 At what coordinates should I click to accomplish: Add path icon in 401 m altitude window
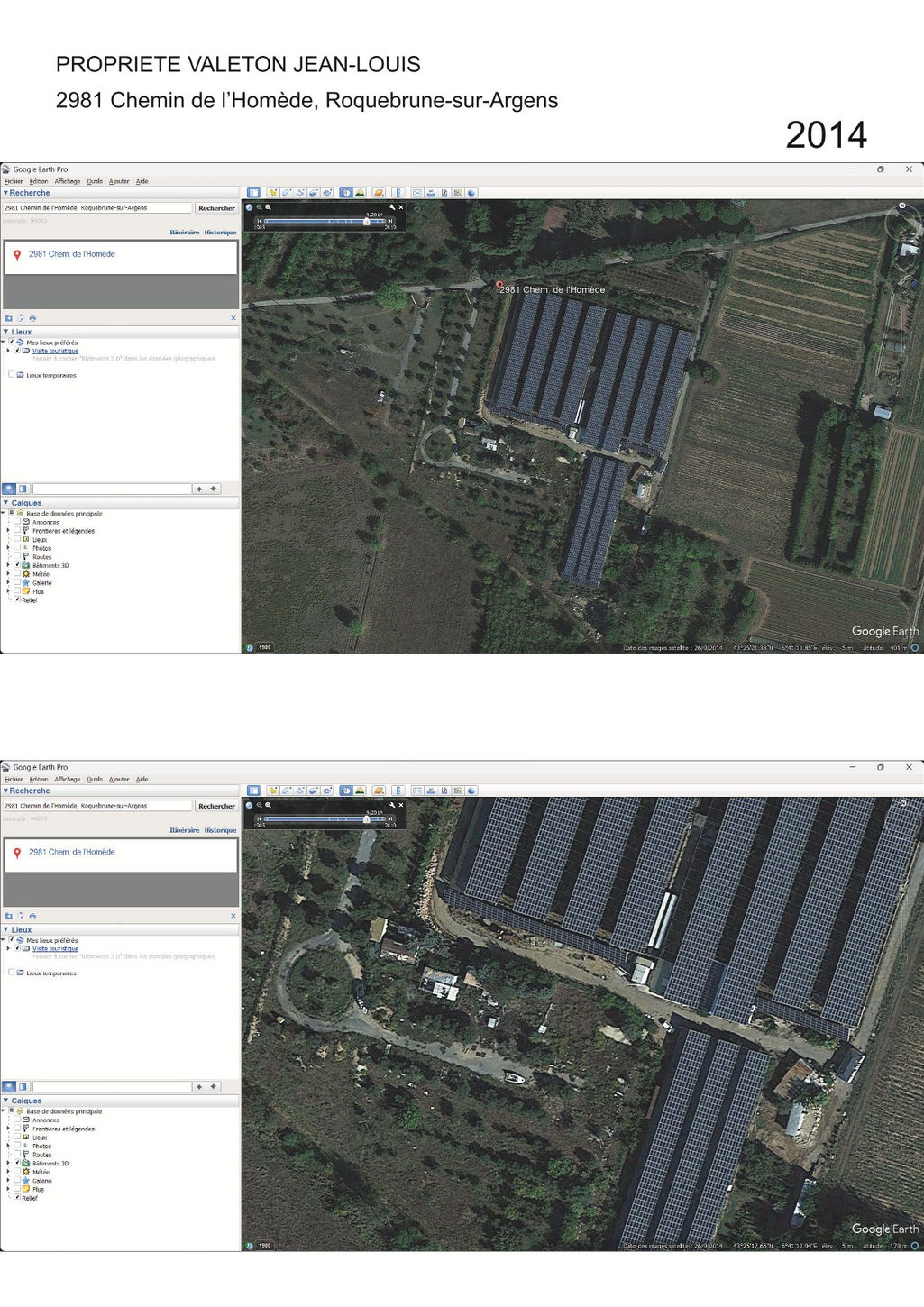point(300,193)
